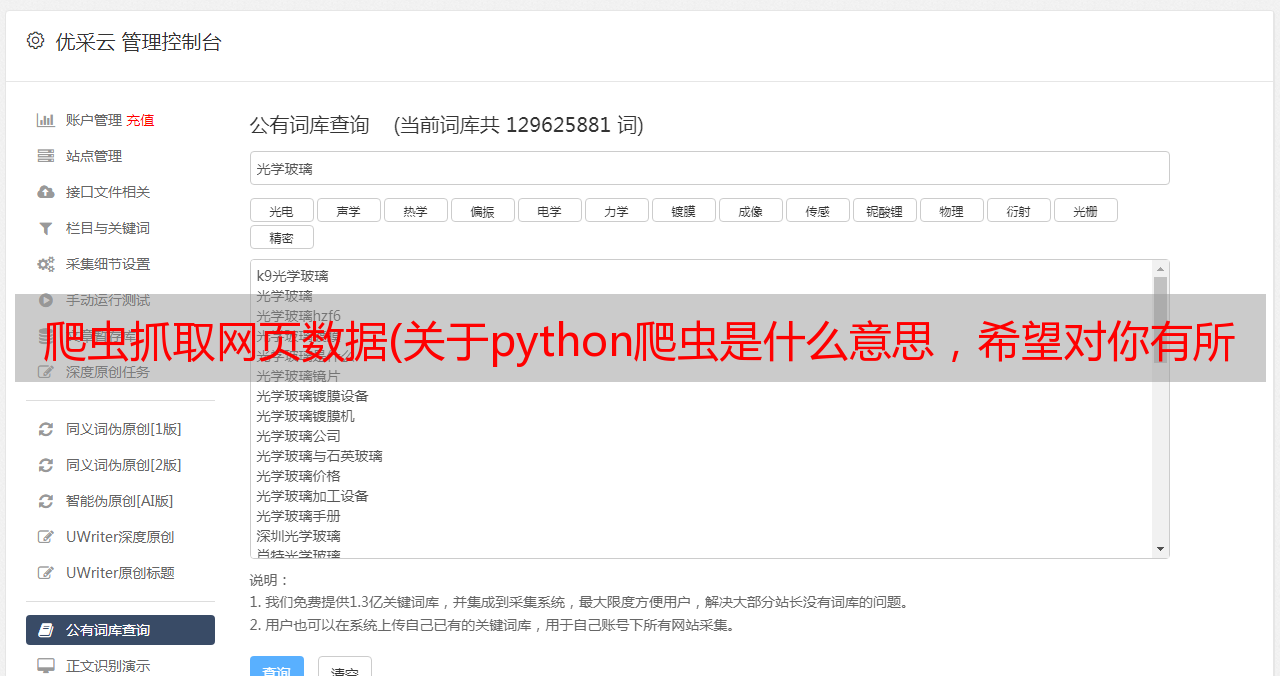Click the cloud upload icon for 接口文件相关
This screenshot has width=1280, height=676.
click(x=46, y=192)
